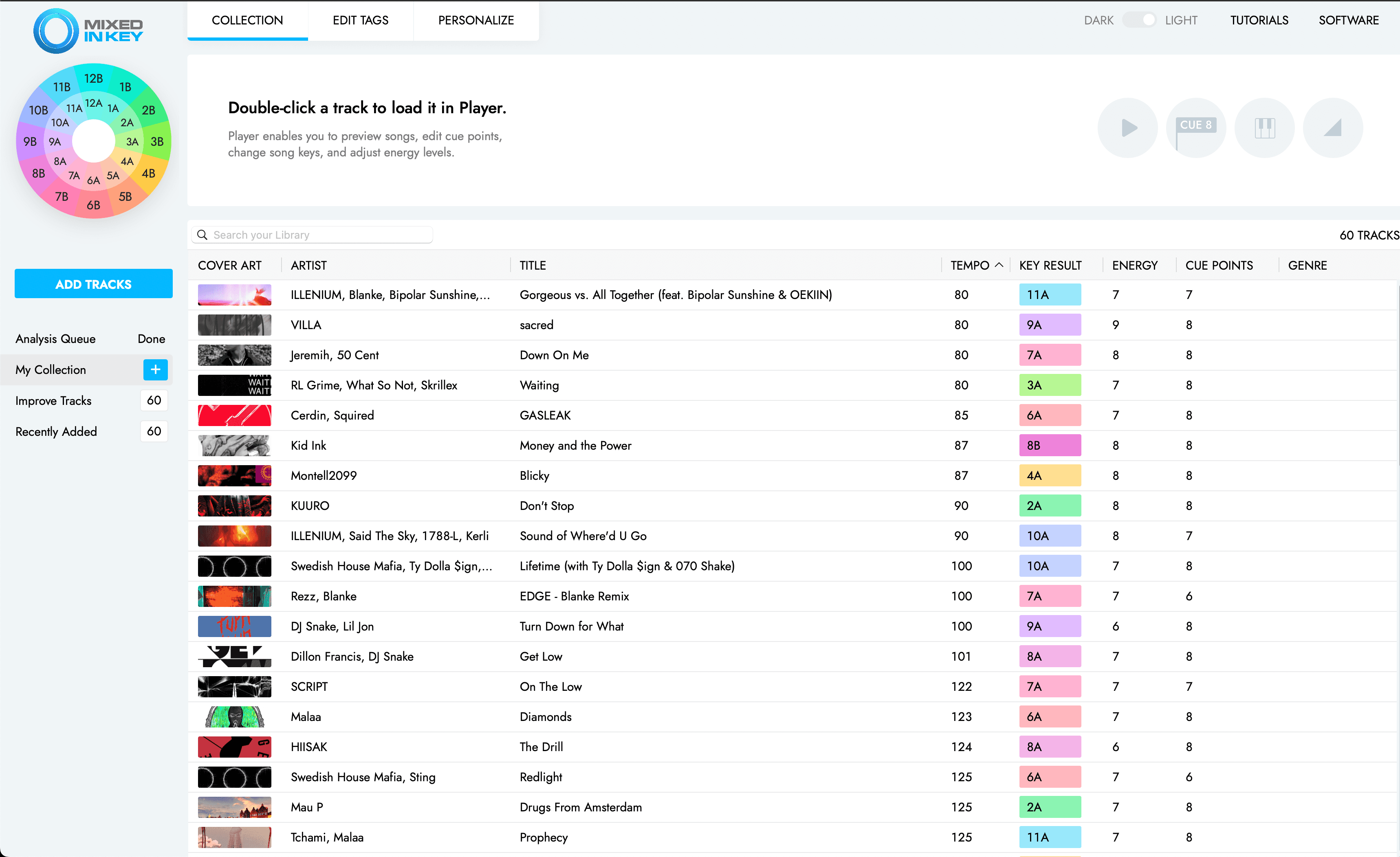
Task: Open the Personalize tab
Action: coord(475,20)
